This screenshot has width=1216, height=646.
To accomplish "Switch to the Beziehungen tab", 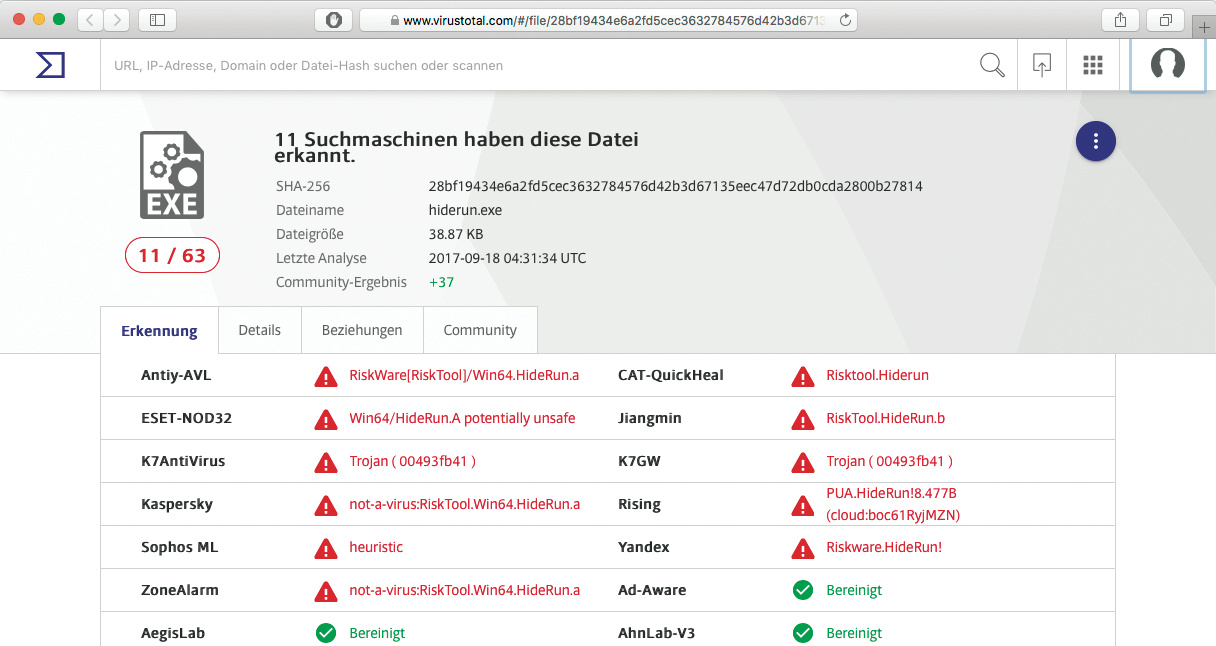I will [x=362, y=330].
